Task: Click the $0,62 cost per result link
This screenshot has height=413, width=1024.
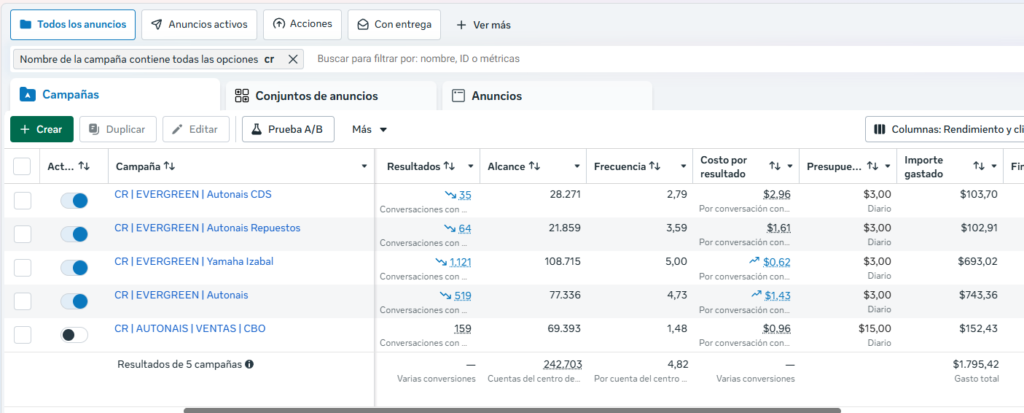Action: [x=777, y=262]
